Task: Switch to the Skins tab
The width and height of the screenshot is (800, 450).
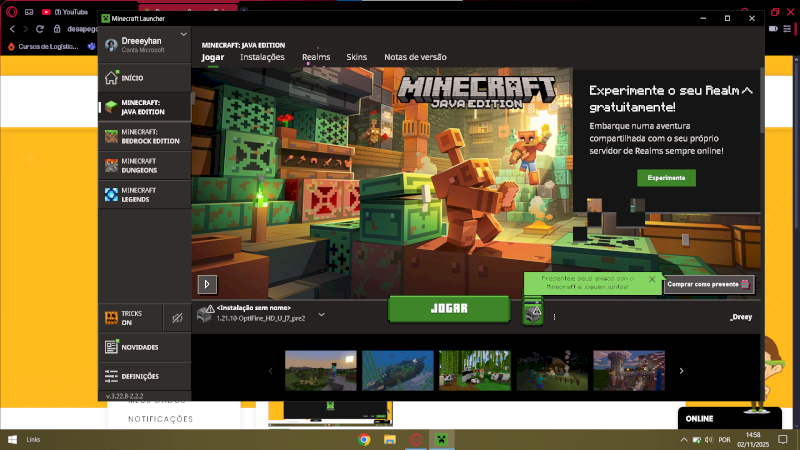Action: tap(357, 57)
